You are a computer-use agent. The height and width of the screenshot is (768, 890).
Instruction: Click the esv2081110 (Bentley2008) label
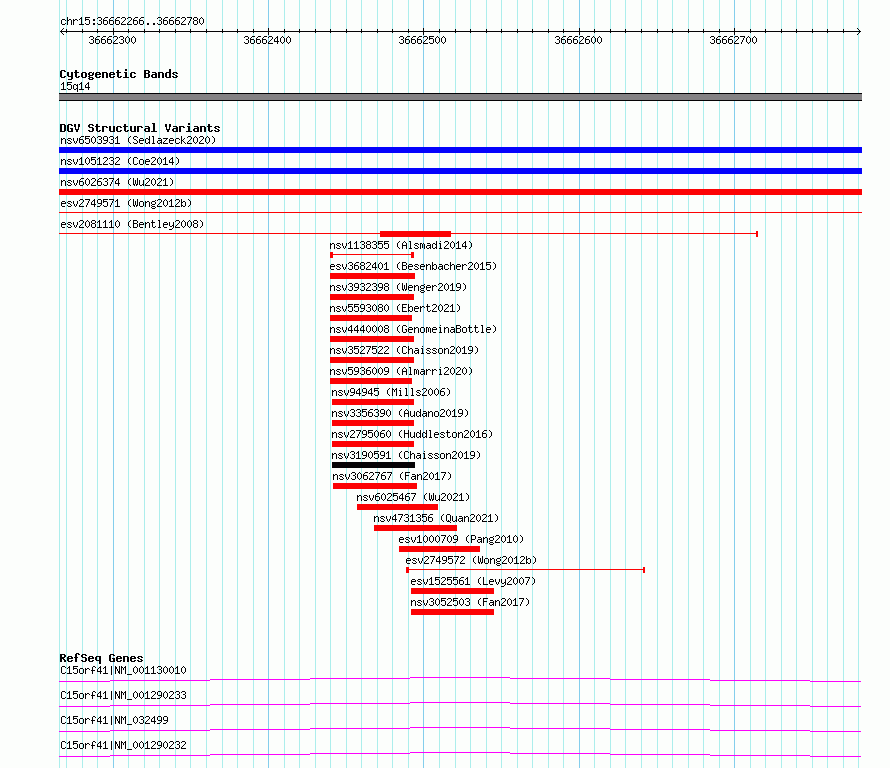click(132, 224)
